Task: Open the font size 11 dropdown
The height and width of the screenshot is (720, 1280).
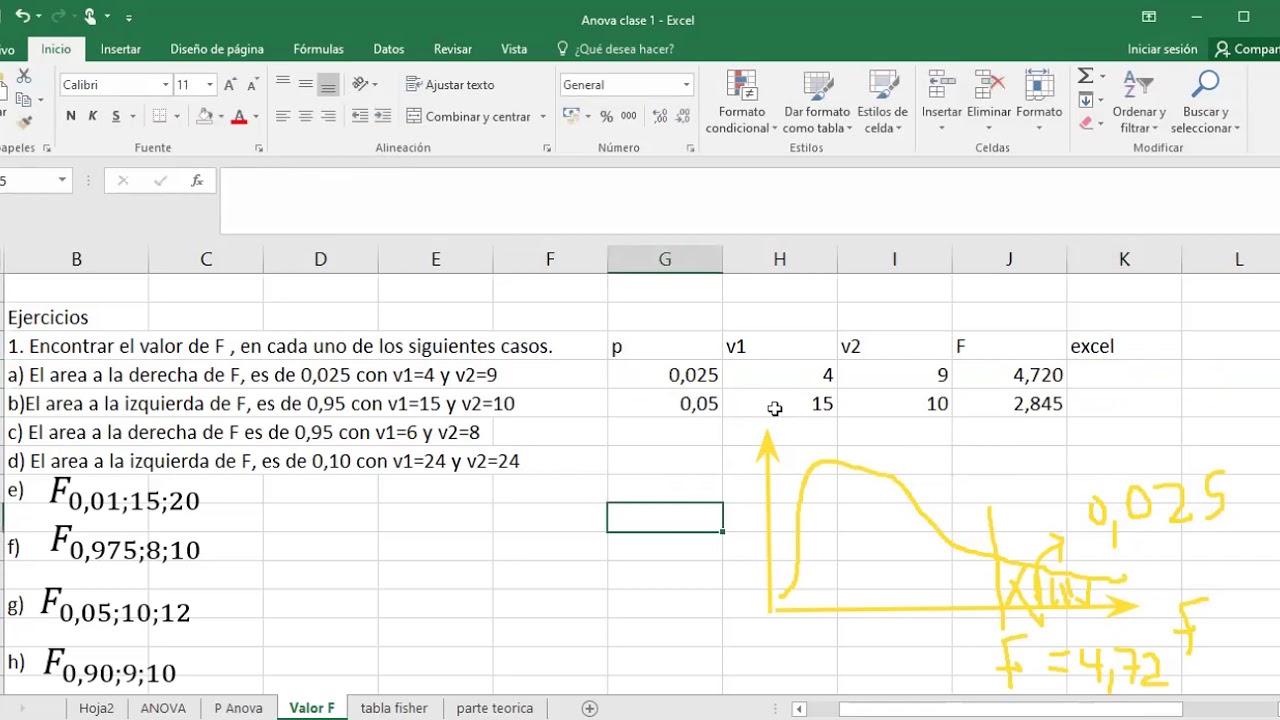Action: (210, 85)
